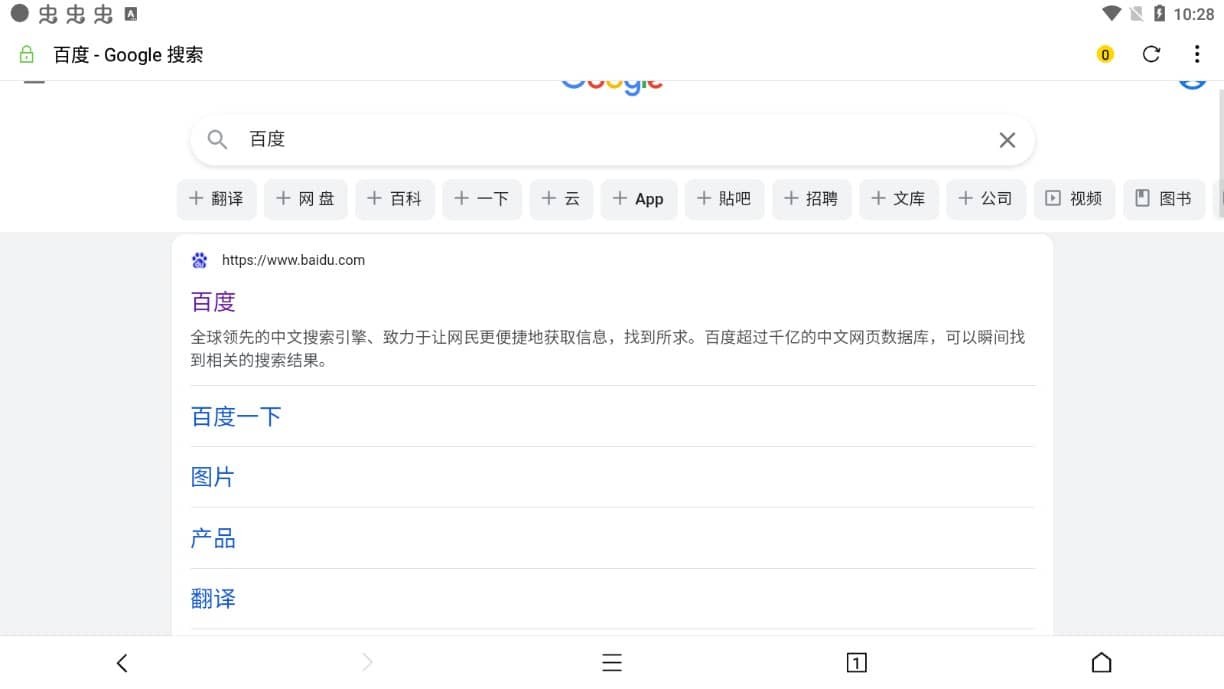This screenshot has height=689, width=1224.
Task: Tap the 10:28 clock in status bar
Action: point(1194,14)
